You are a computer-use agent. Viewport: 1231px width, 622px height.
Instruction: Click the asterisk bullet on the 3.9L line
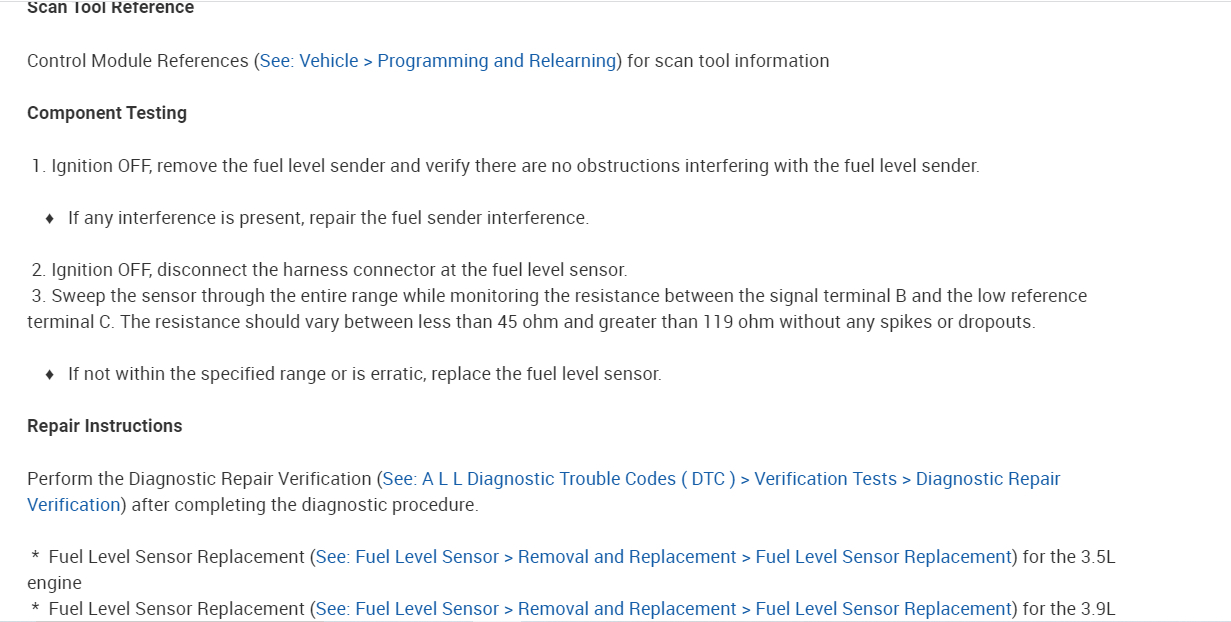point(35,610)
